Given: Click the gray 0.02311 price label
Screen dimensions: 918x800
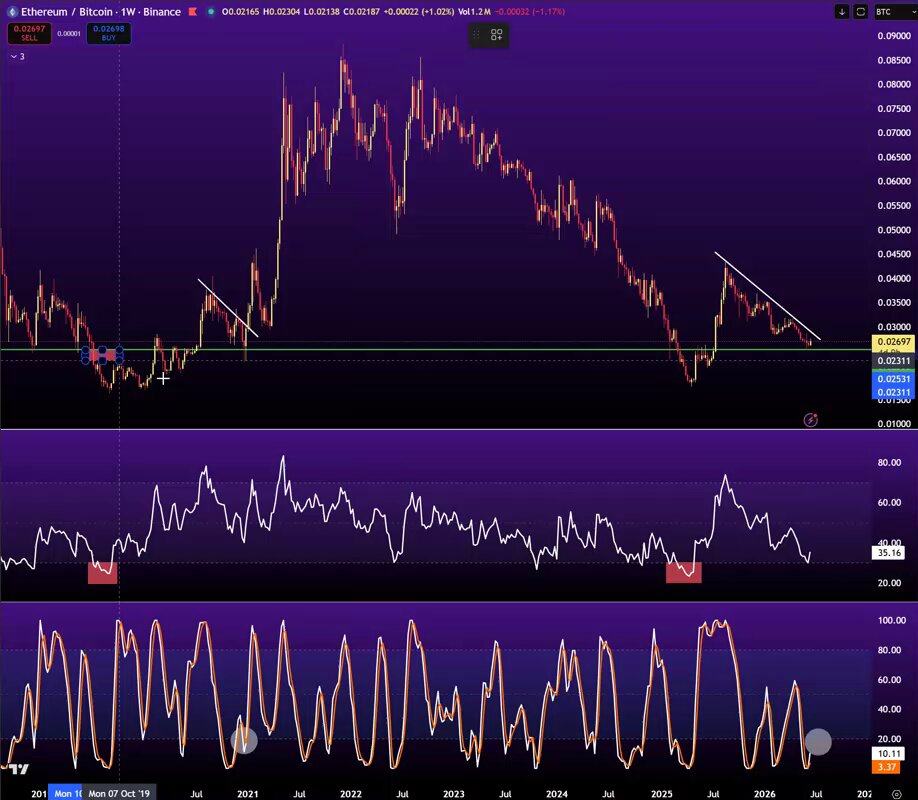Looking at the screenshot, I should 893,361.
